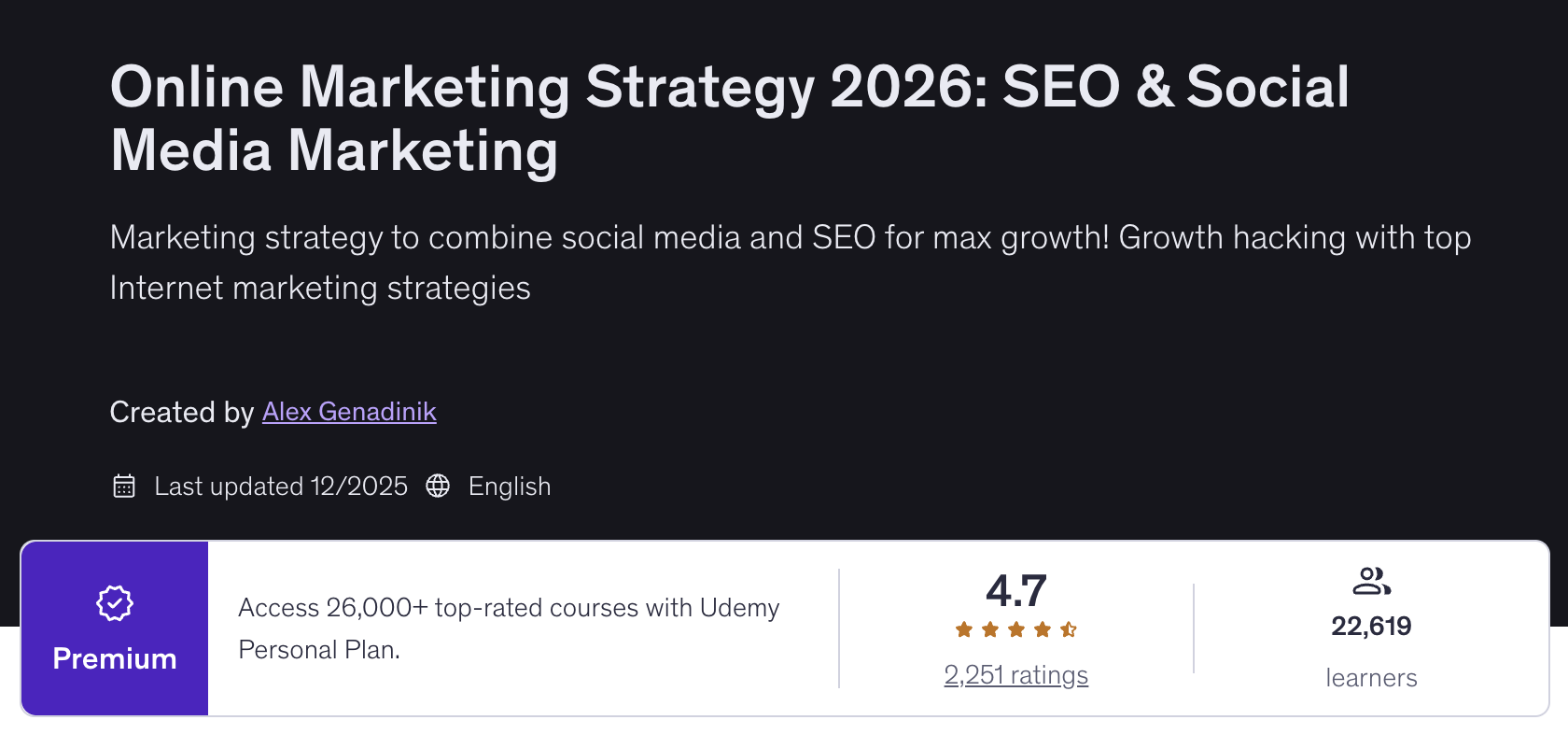Click the "learners" label under the count

coord(1371,678)
